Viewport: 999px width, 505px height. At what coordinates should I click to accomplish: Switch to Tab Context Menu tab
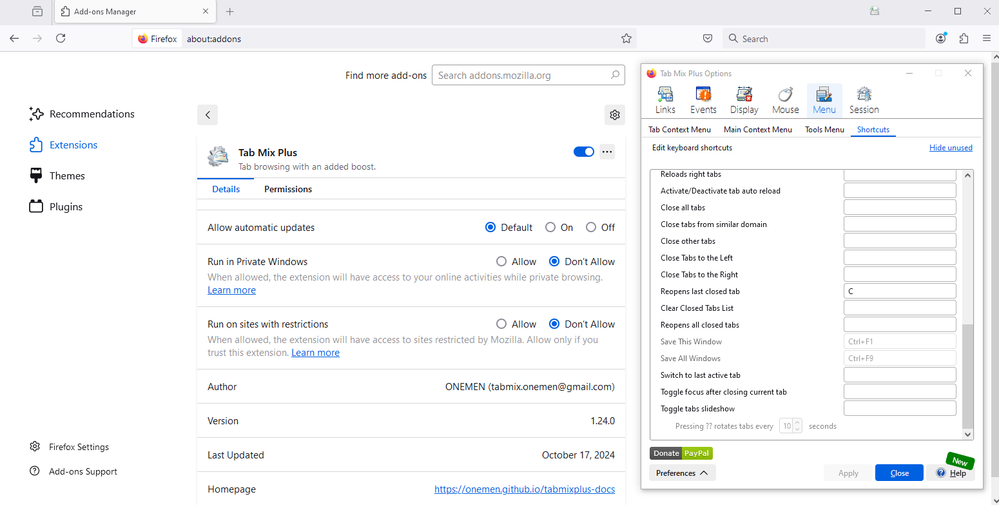[679, 129]
